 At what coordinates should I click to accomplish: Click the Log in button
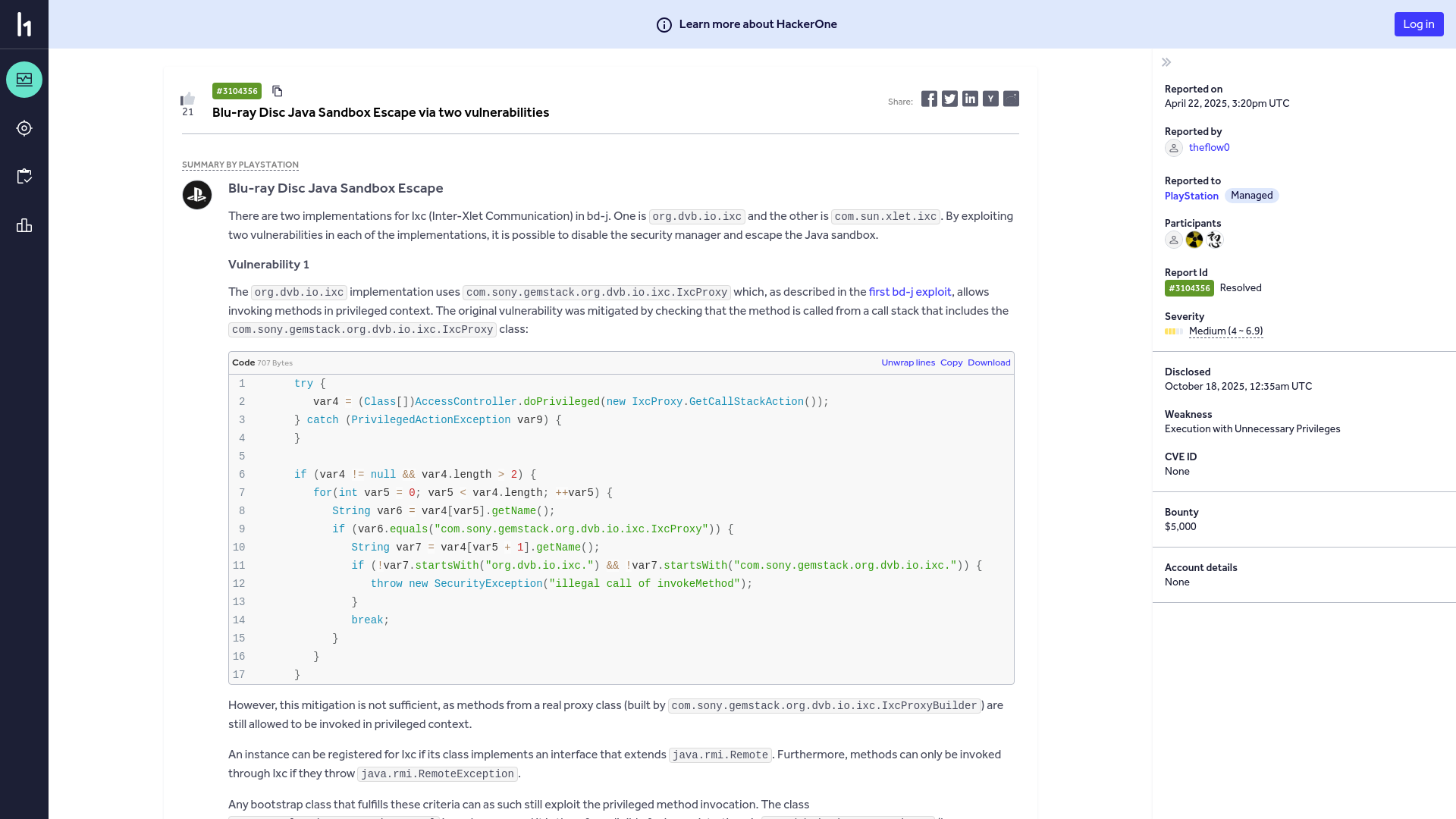point(1418,24)
